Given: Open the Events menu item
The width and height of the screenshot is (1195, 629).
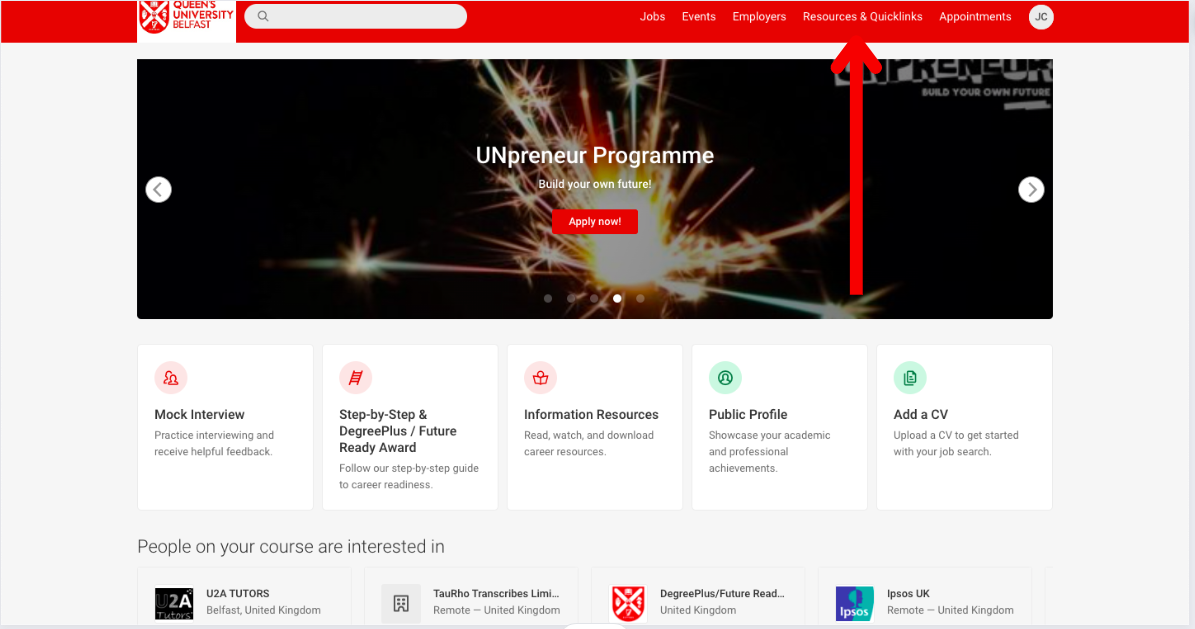Looking at the screenshot, I should coord(699,17).
